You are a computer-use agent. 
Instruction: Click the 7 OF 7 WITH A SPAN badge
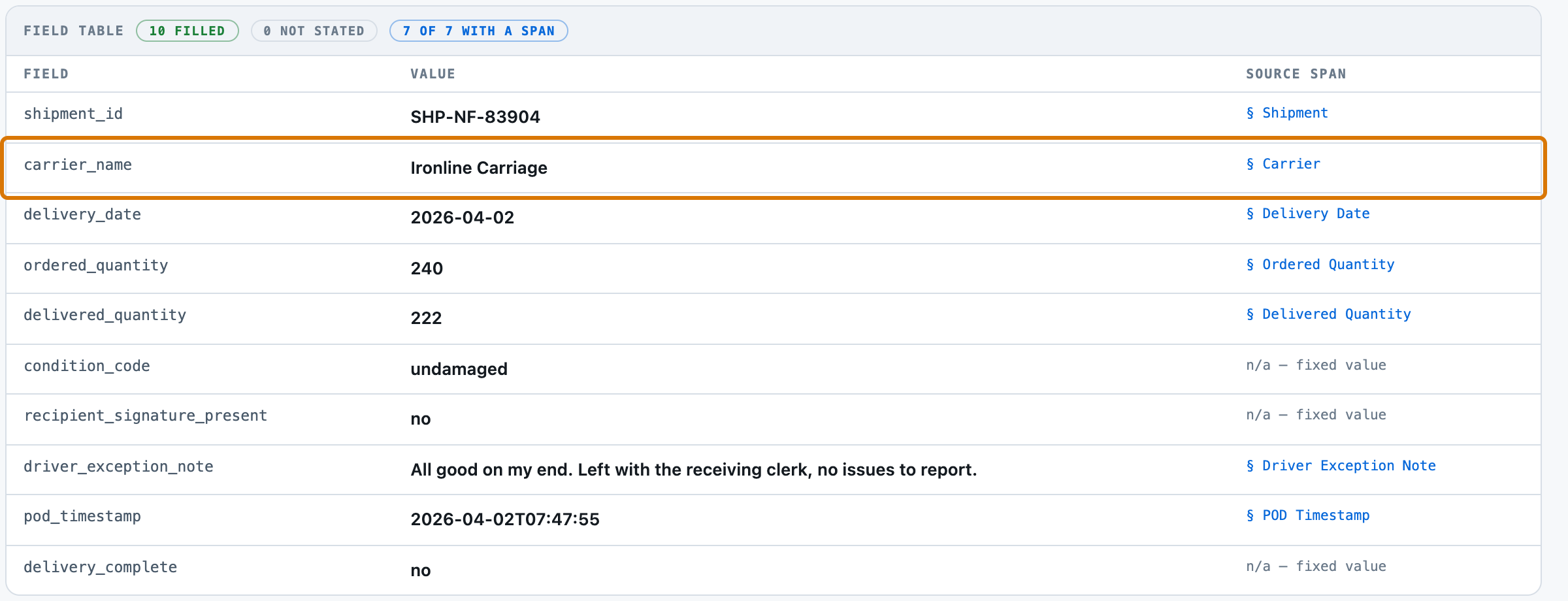point(479,31)
